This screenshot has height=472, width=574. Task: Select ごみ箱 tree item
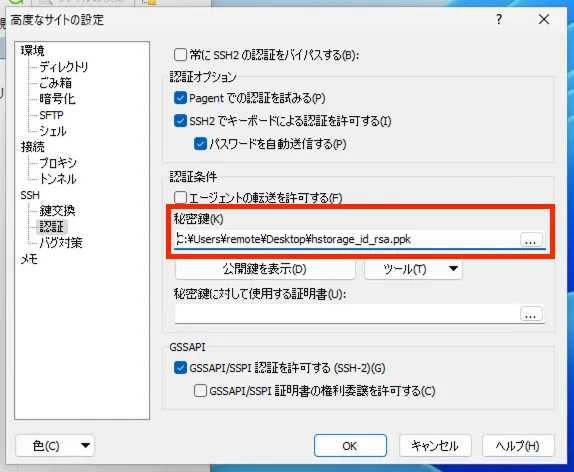55,83
